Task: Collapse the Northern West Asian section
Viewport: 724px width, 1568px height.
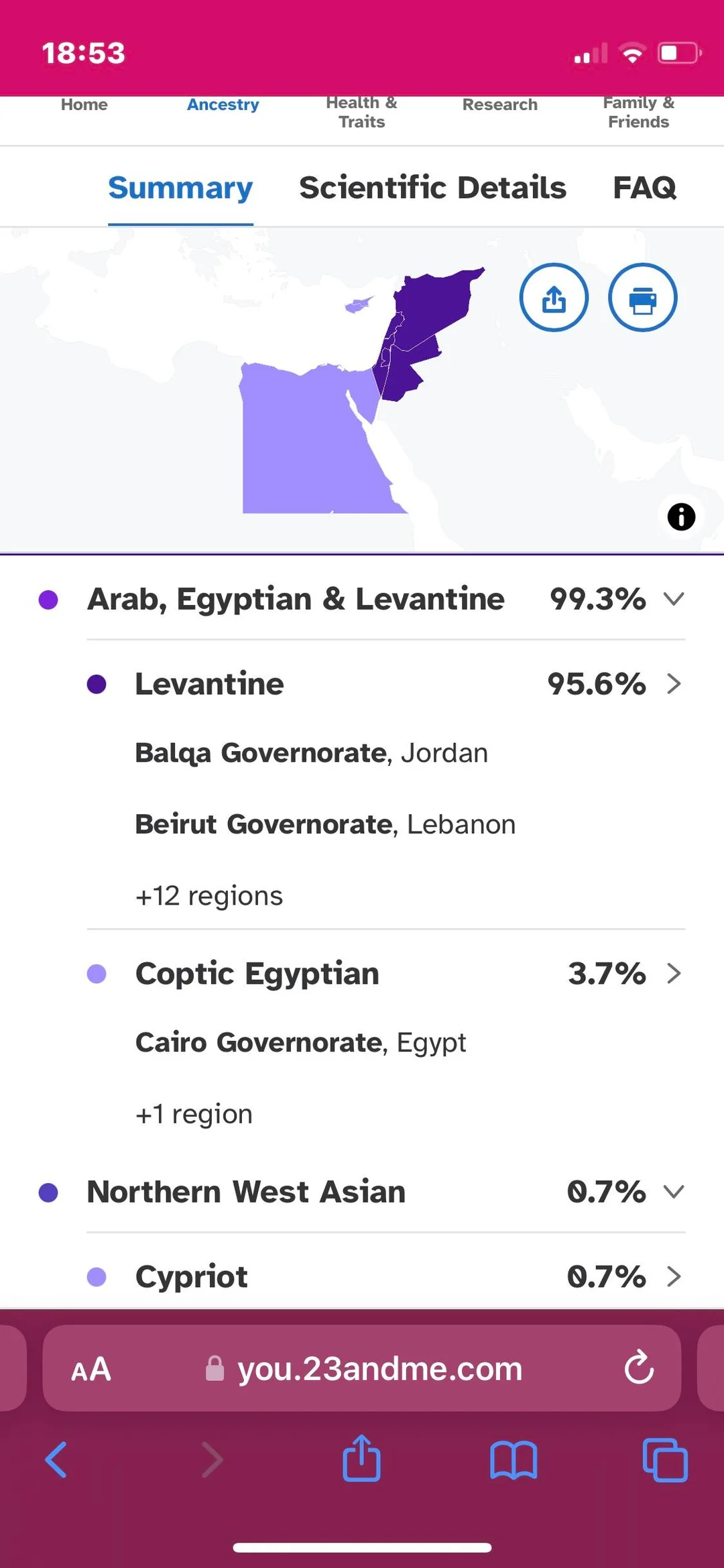Action: point(674,1191)
